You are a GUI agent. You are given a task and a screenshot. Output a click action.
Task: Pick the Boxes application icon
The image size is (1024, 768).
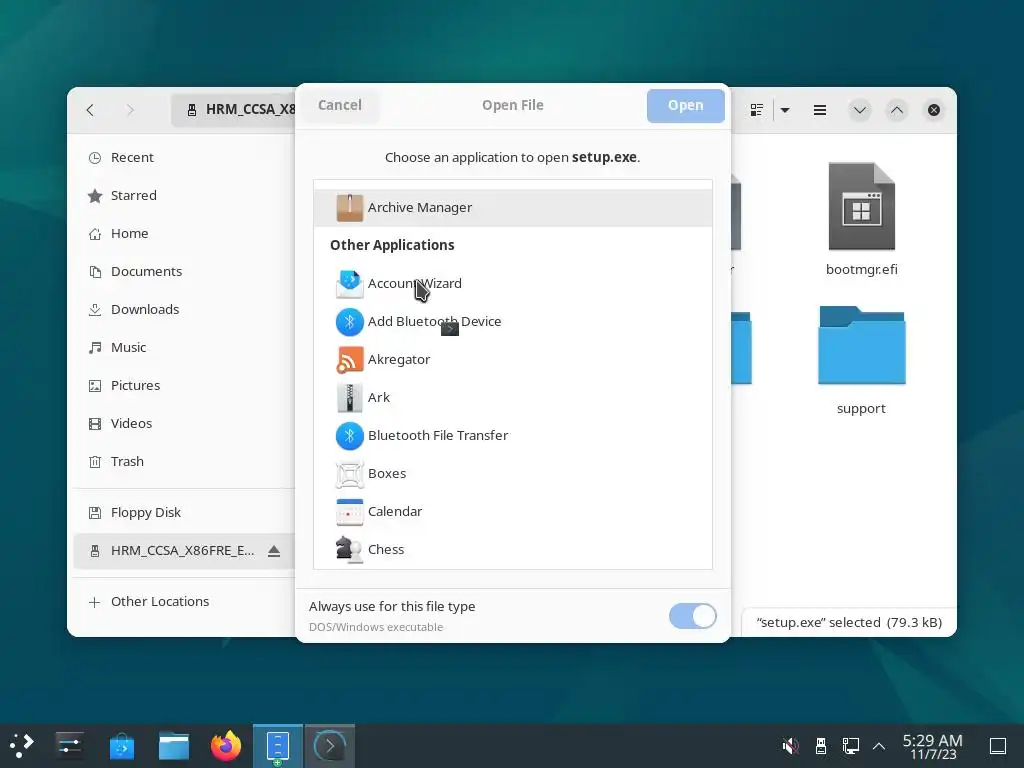coord(349,474)
